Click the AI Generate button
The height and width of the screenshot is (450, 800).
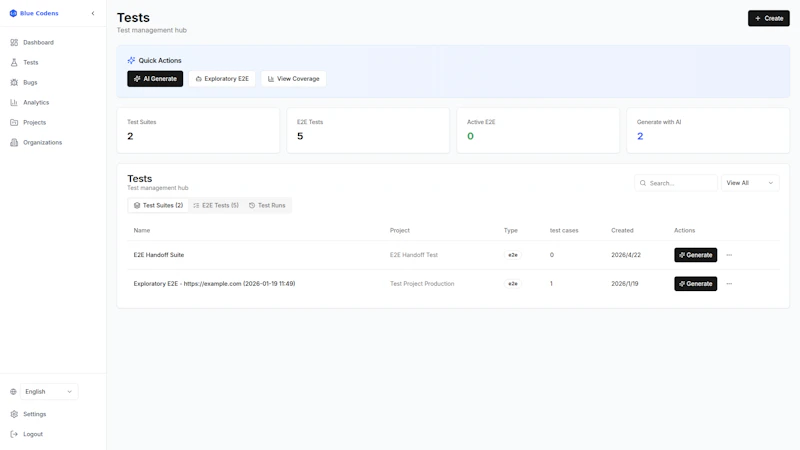(x=155, y=79)
